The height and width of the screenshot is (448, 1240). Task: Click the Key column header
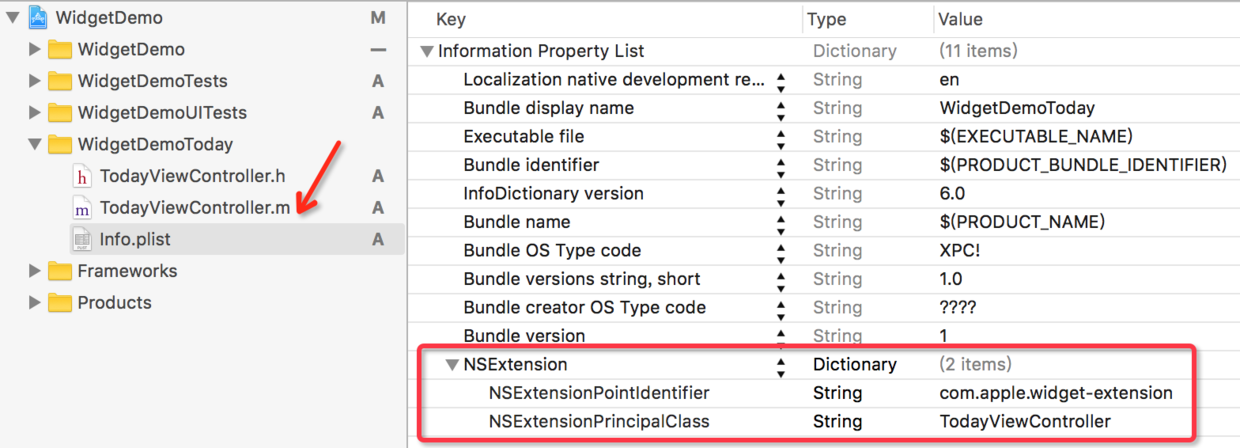pos(451,19)
